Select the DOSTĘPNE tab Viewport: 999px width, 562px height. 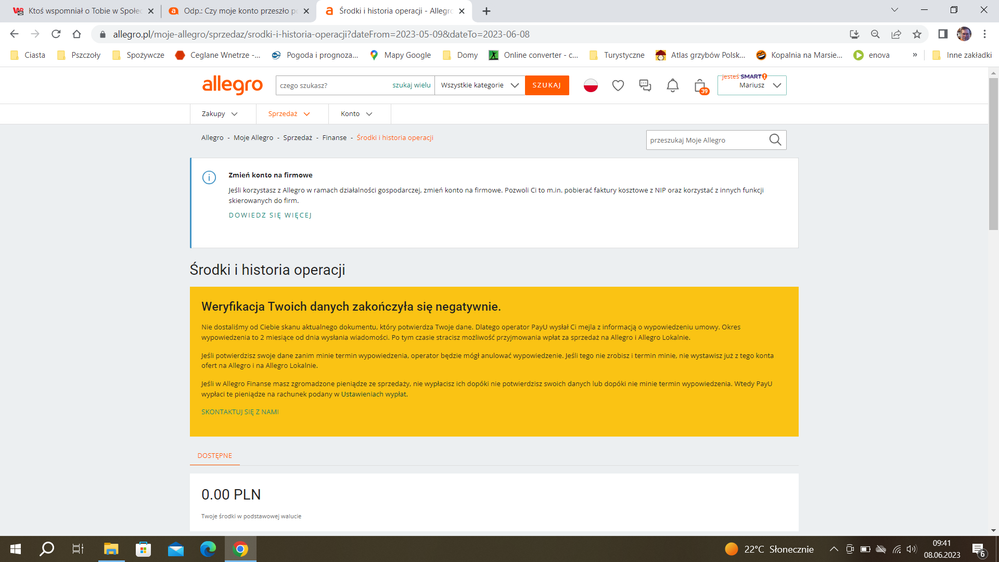coord(215,456)
